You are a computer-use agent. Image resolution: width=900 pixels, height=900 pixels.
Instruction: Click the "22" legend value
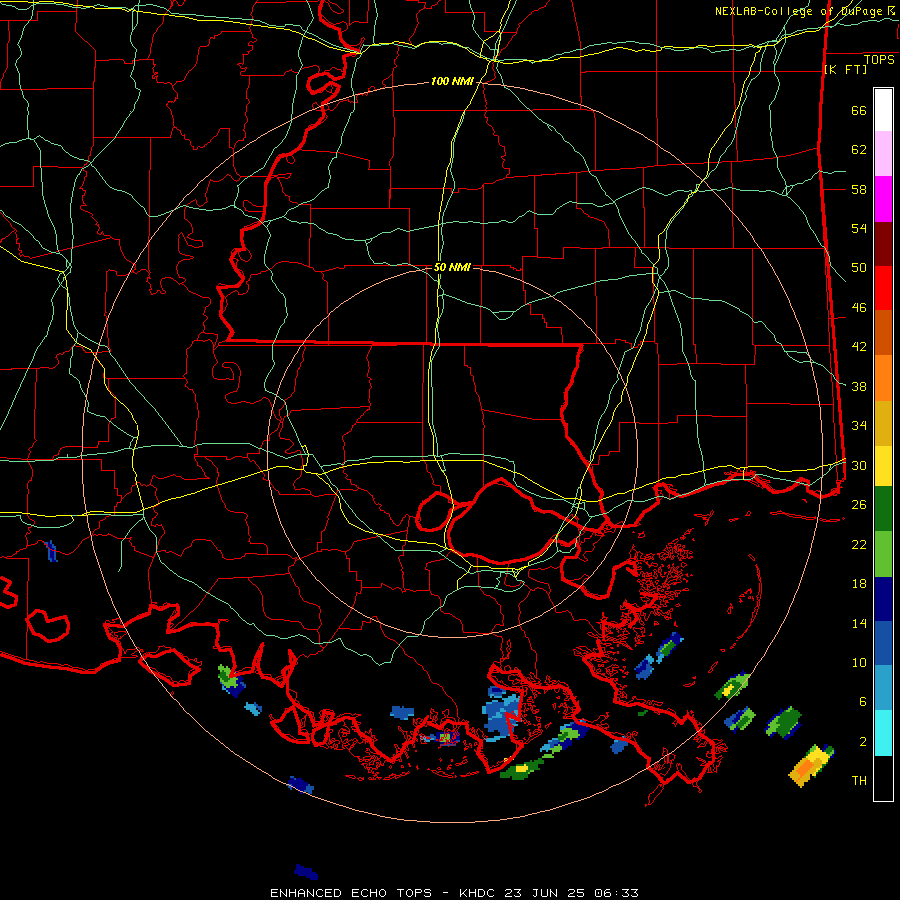point(859,544)
